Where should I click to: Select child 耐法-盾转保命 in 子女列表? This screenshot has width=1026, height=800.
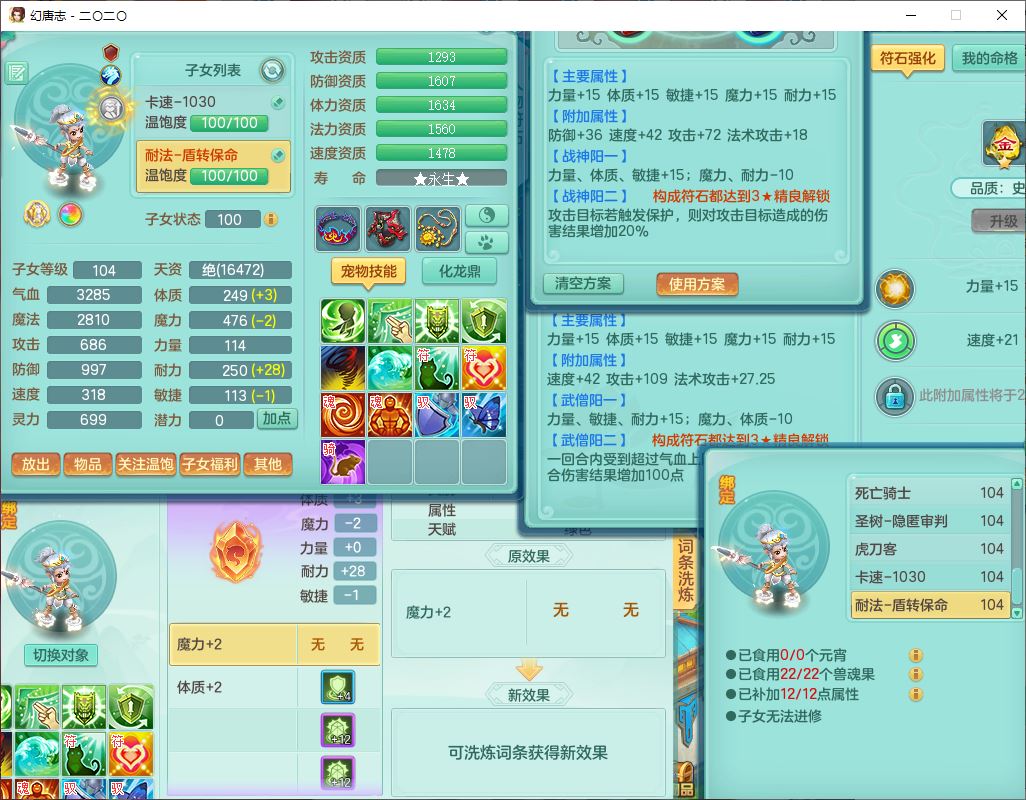213,166
